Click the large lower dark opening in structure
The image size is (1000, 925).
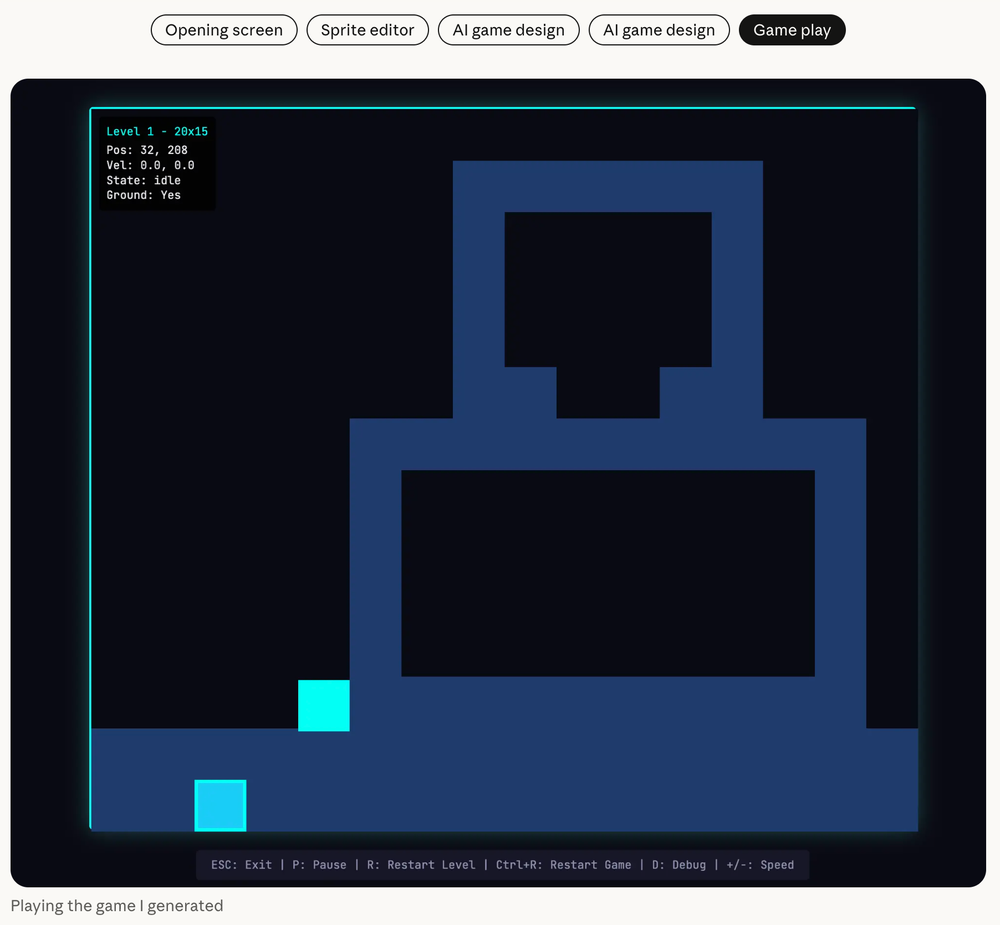coord(608,573)
